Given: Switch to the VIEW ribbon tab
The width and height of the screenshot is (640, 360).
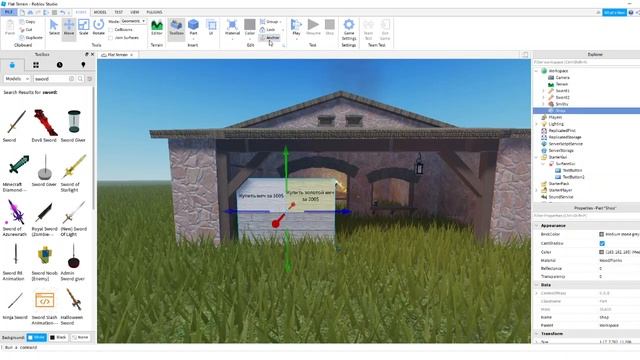Looking at the screenshot, I should pos(135,12).
